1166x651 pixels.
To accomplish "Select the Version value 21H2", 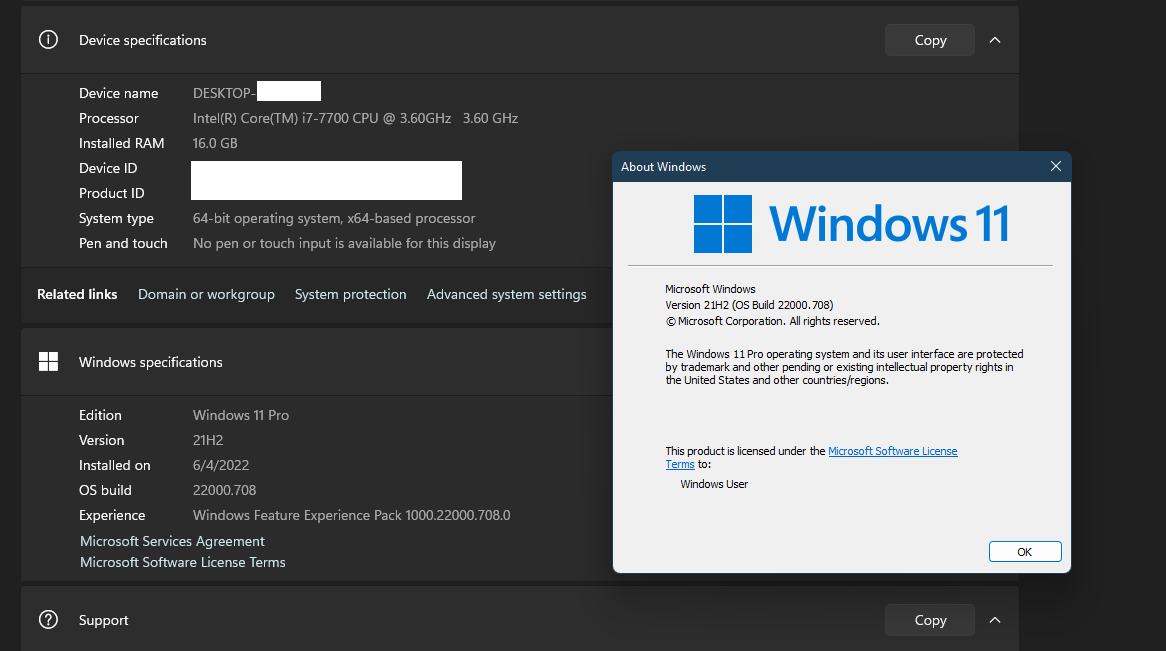I will (x=207, y=440).
